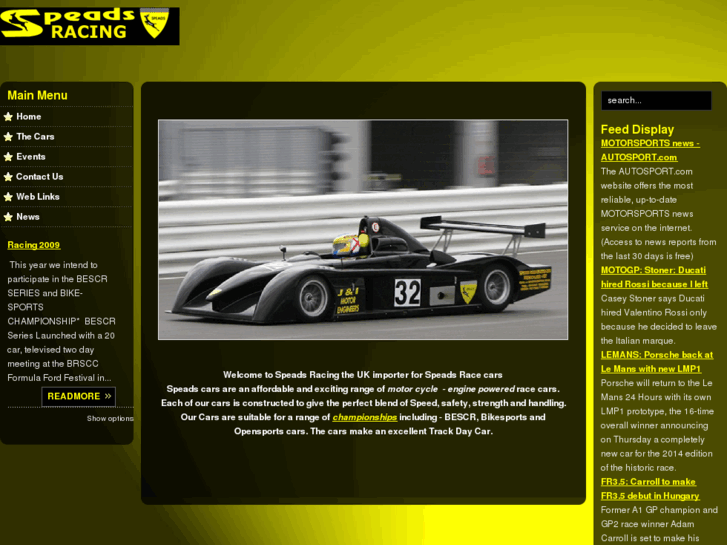
Task: Click text 'This year we intend to'
Action: 53,265
